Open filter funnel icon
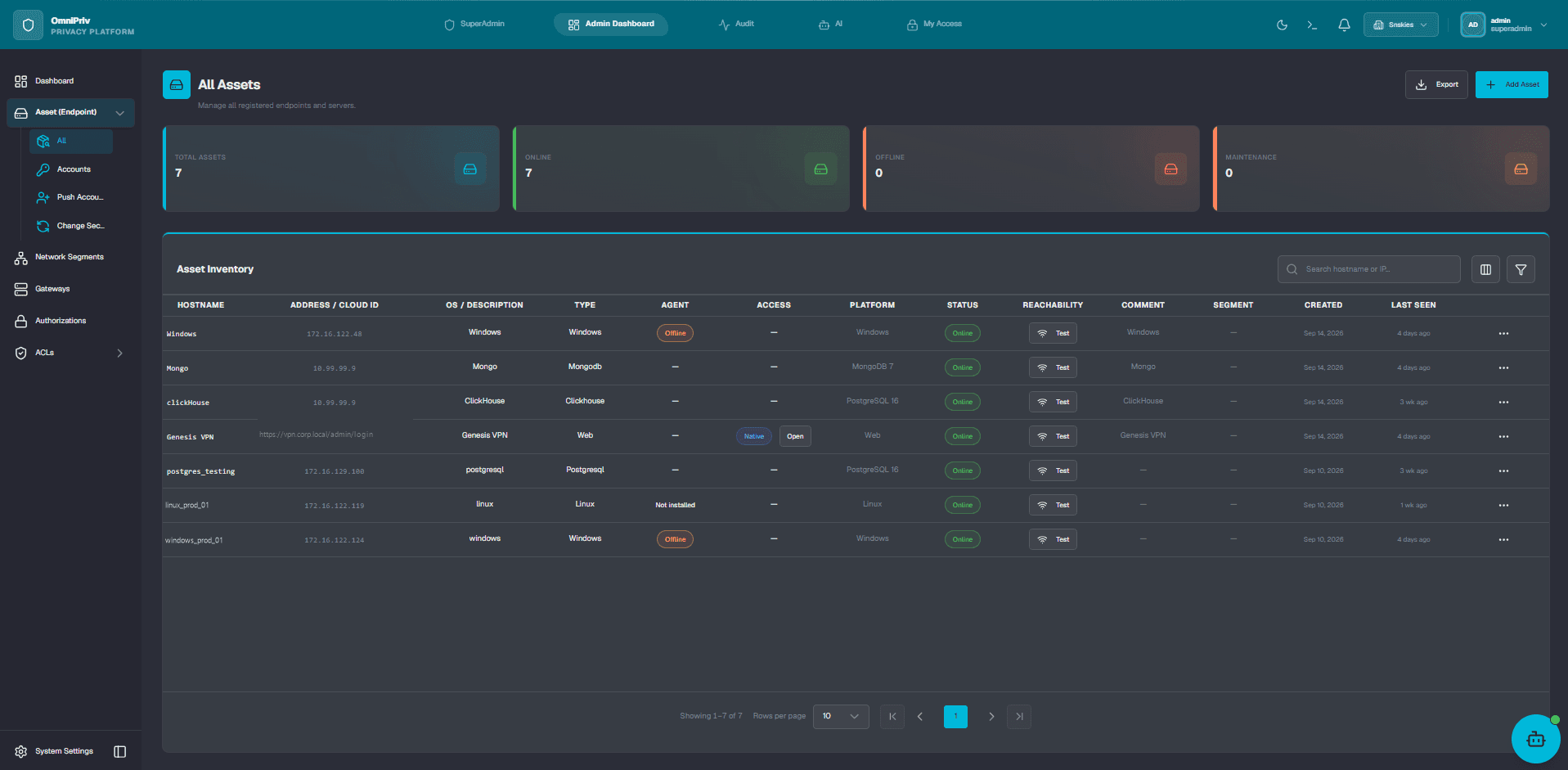Viewport: 1568px width, 770px height. point(1521,269)
